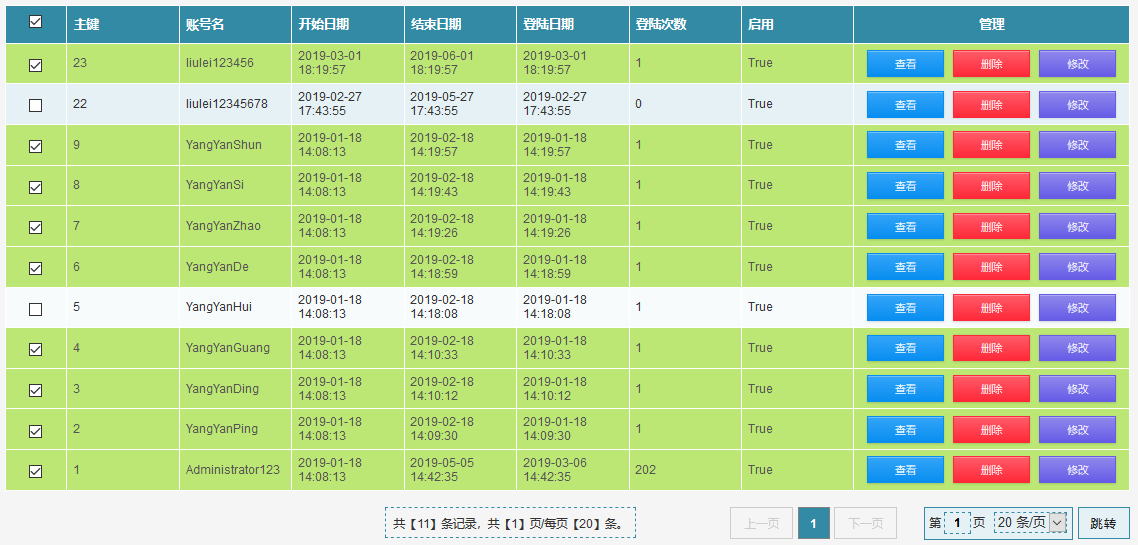Edit (修改) the YangYanPing account
Screen dimensions: 1138x545
1078,430
